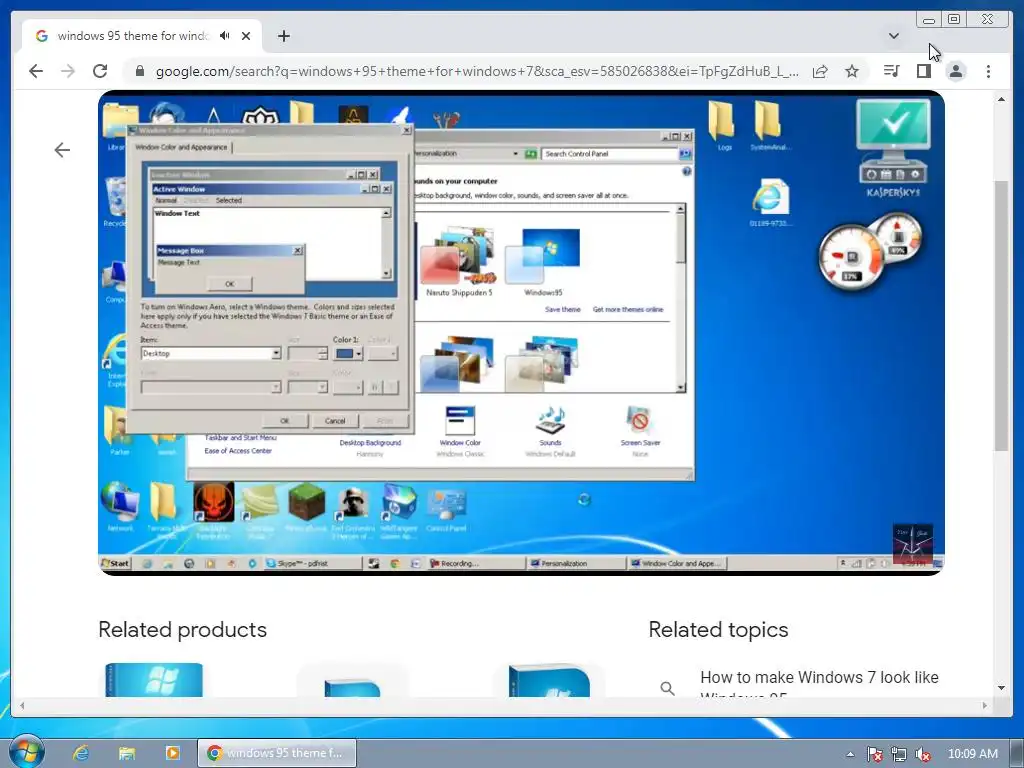
Task: Open Chrome's three-dot menu
Action: [x=988, y=71]
